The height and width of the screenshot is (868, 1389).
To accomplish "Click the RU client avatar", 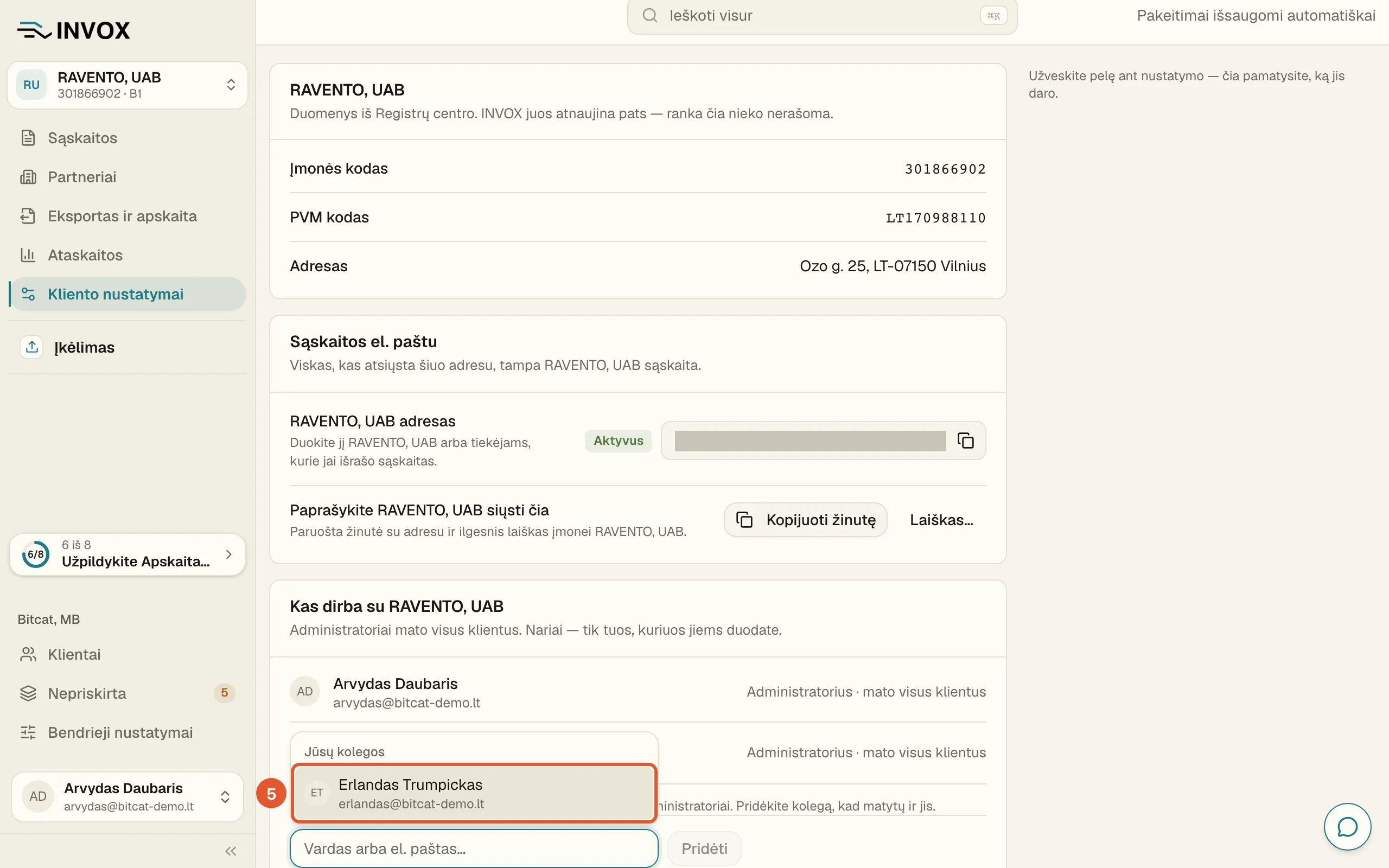I will click(31, 85).
